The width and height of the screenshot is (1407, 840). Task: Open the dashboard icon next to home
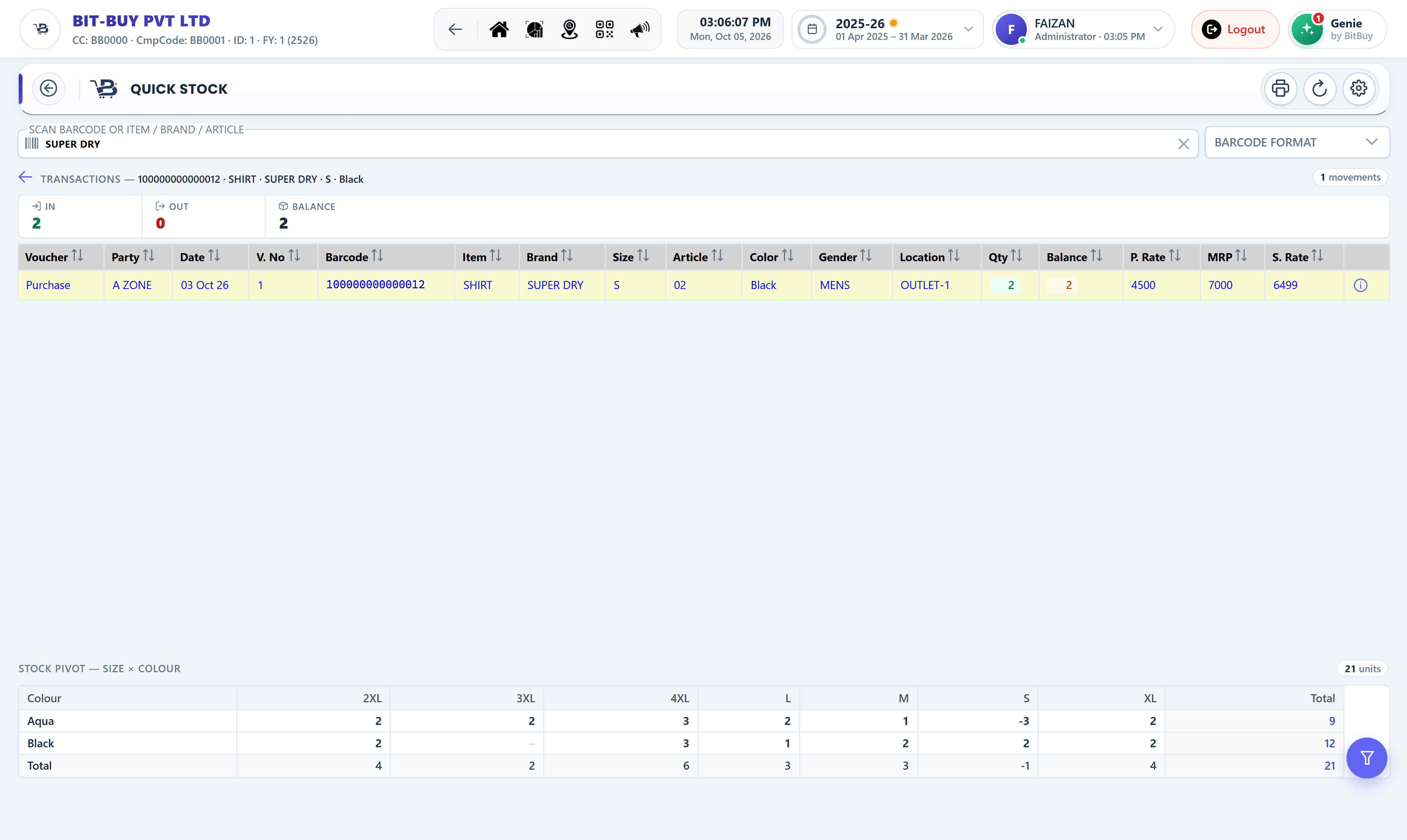point(534,29)
